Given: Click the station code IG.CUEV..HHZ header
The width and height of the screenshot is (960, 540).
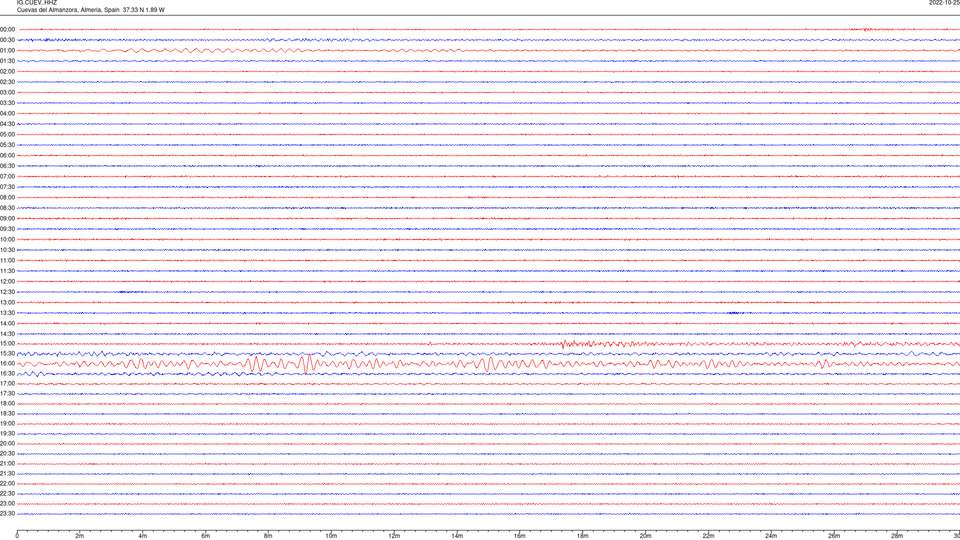Looking at the screenshot, I should pyautogui.click(x=37, y=2).
